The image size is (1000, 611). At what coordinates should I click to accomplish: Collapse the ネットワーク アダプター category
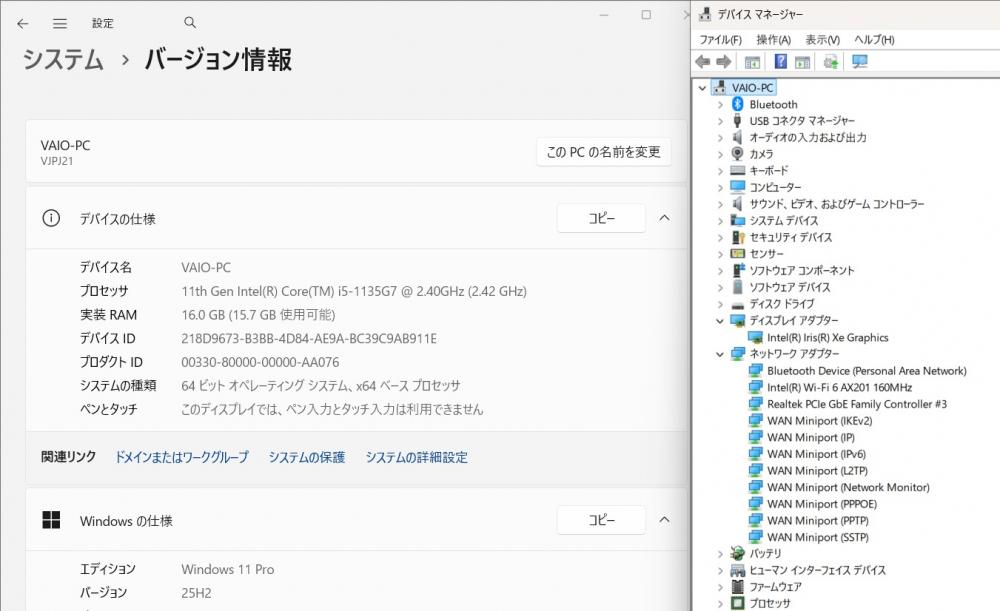pyautogui.click(x=720, y=354)
